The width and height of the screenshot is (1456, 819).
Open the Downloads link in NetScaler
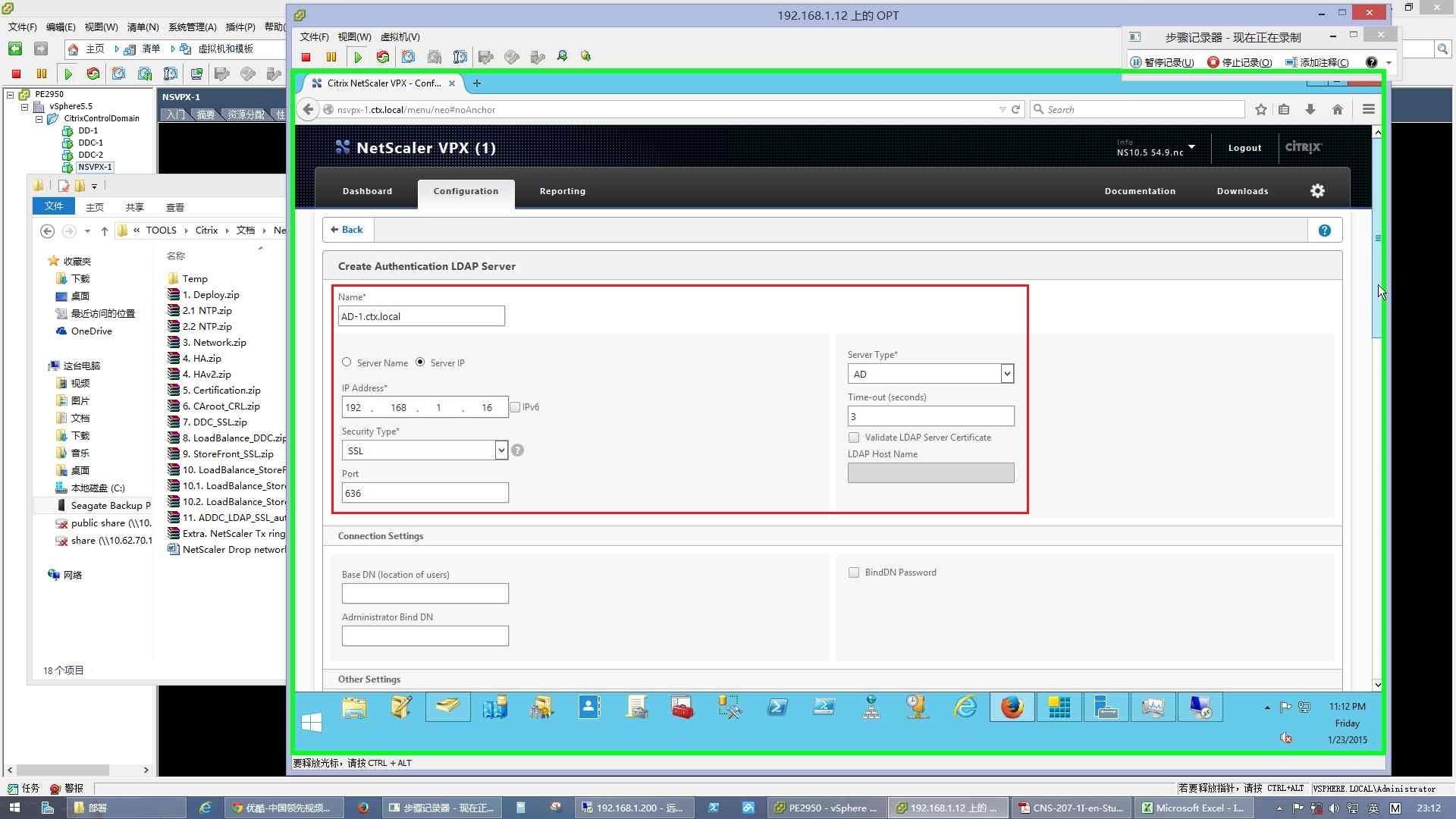click(x=1242, y=191)
